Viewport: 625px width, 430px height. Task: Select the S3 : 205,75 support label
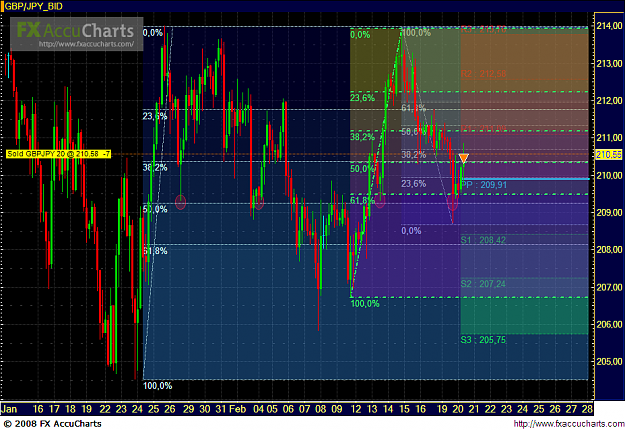click(x=483, y=340)
